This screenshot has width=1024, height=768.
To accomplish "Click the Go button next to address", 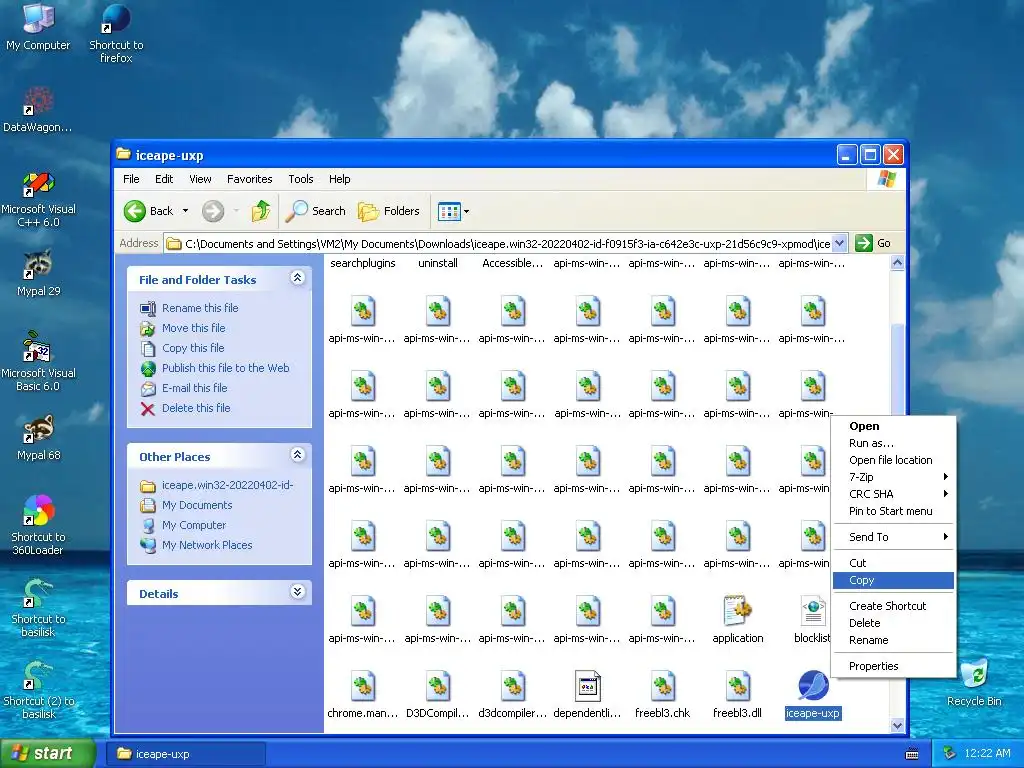I will click(873, 244).
